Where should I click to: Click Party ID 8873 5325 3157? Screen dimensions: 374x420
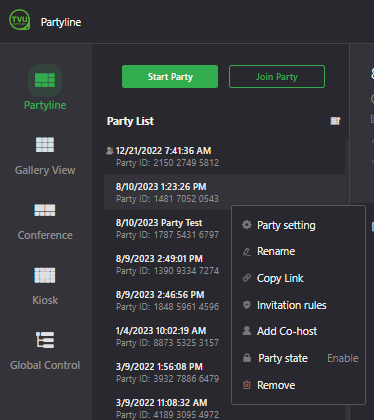tap(167, 343)
